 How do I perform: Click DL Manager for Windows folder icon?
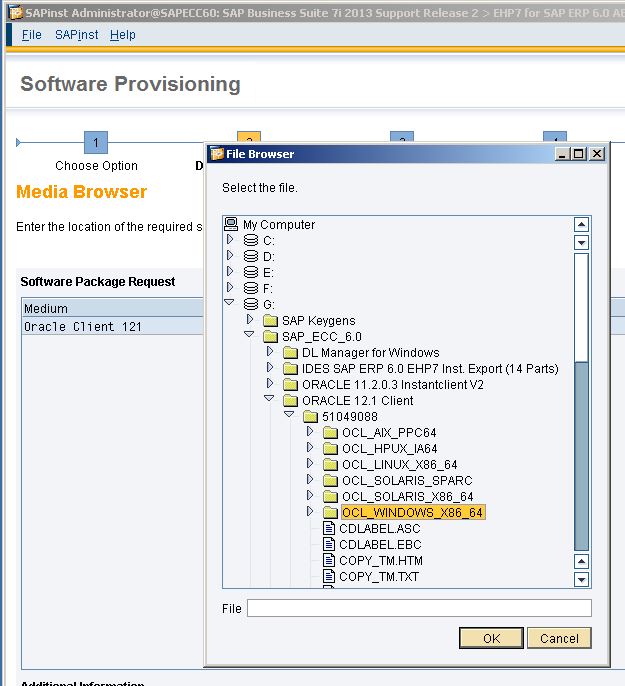point(290,353)
